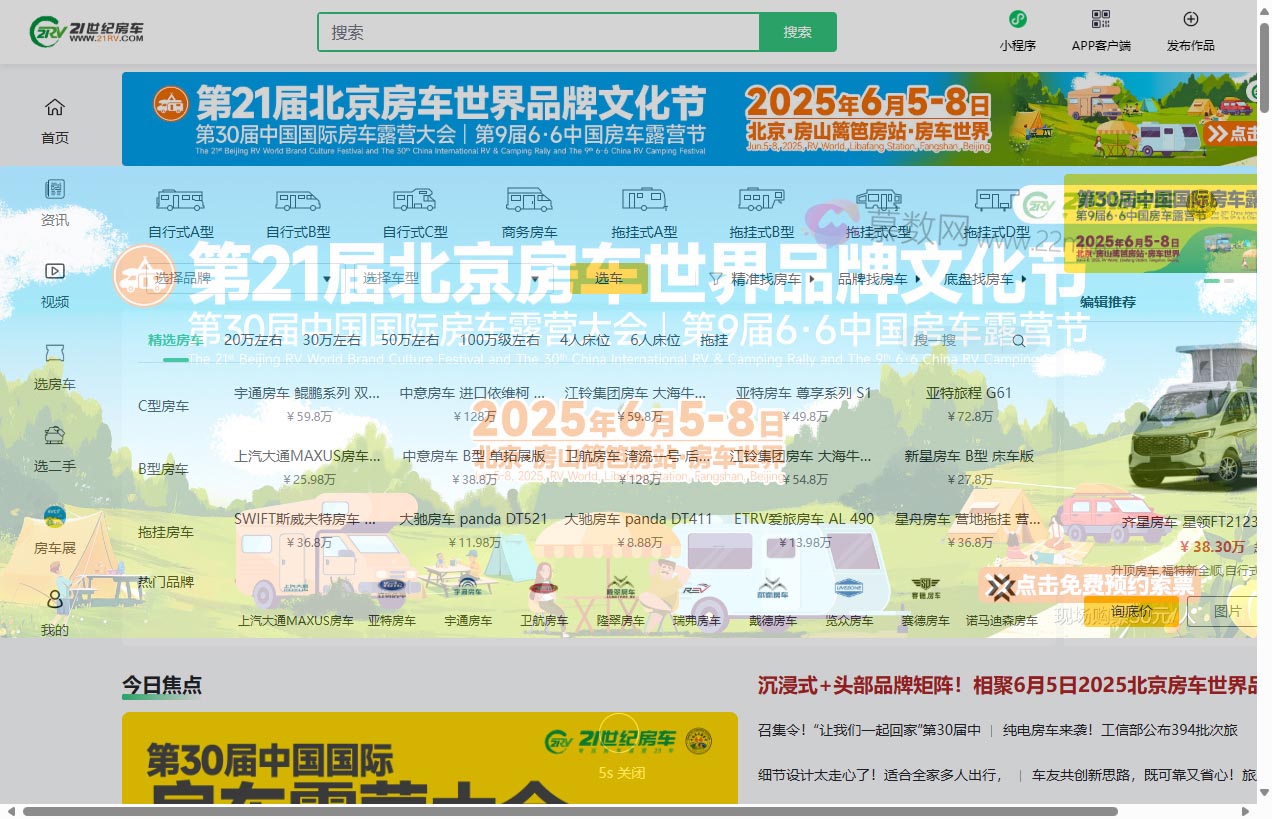Screen dimensions: 1272x819
Task: Switch to the 精选房车 tab
Action: pyautogui.click(x=174, y=340)
